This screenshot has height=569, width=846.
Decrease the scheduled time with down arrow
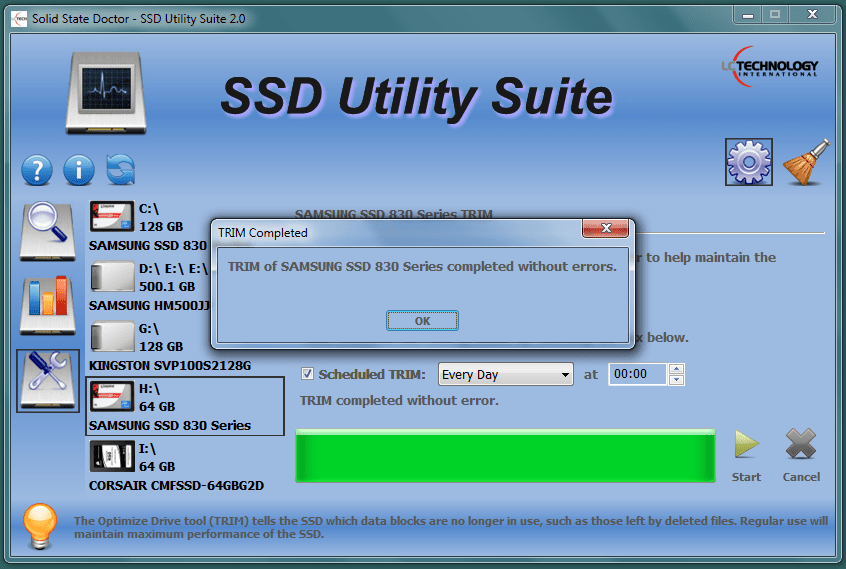click(x=676, y=380)
